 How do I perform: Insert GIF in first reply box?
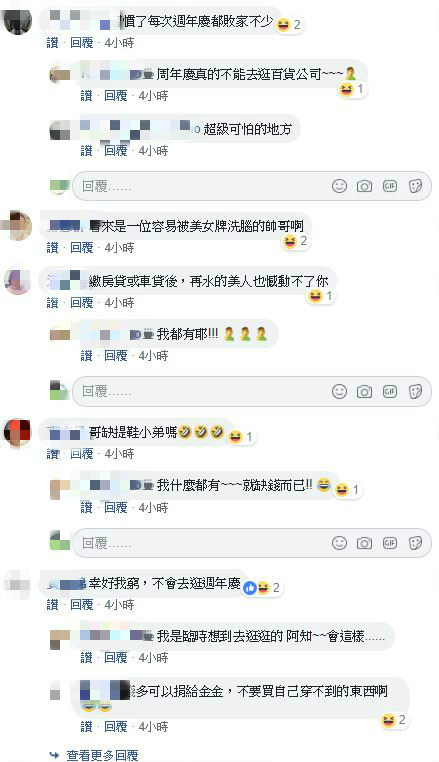point(390,186)
